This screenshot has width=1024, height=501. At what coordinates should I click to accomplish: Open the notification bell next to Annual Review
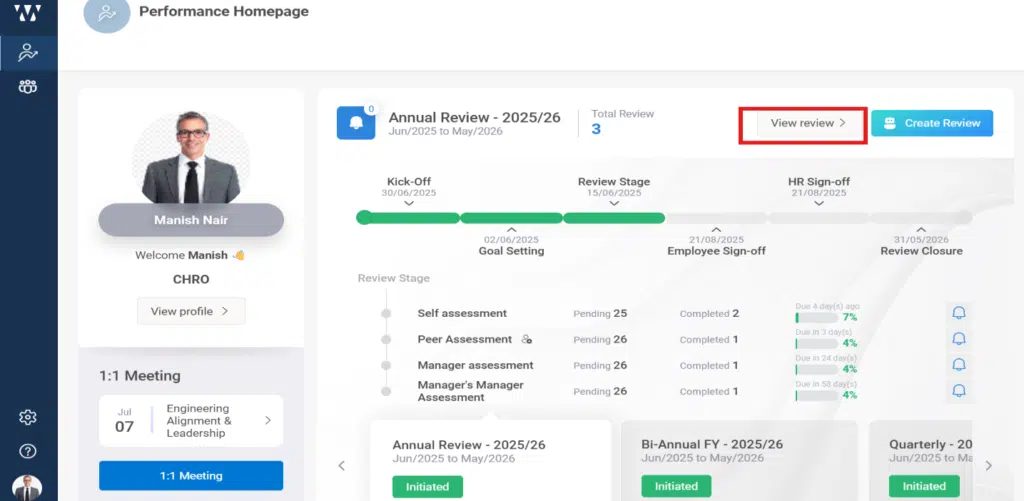[x=356, y=123]
